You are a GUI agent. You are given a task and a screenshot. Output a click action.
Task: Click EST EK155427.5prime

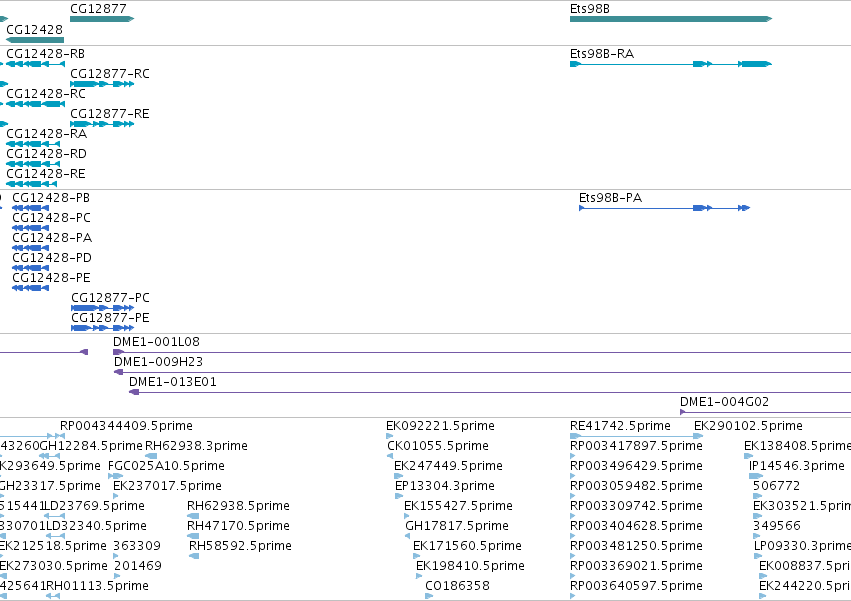coord(458,506)
